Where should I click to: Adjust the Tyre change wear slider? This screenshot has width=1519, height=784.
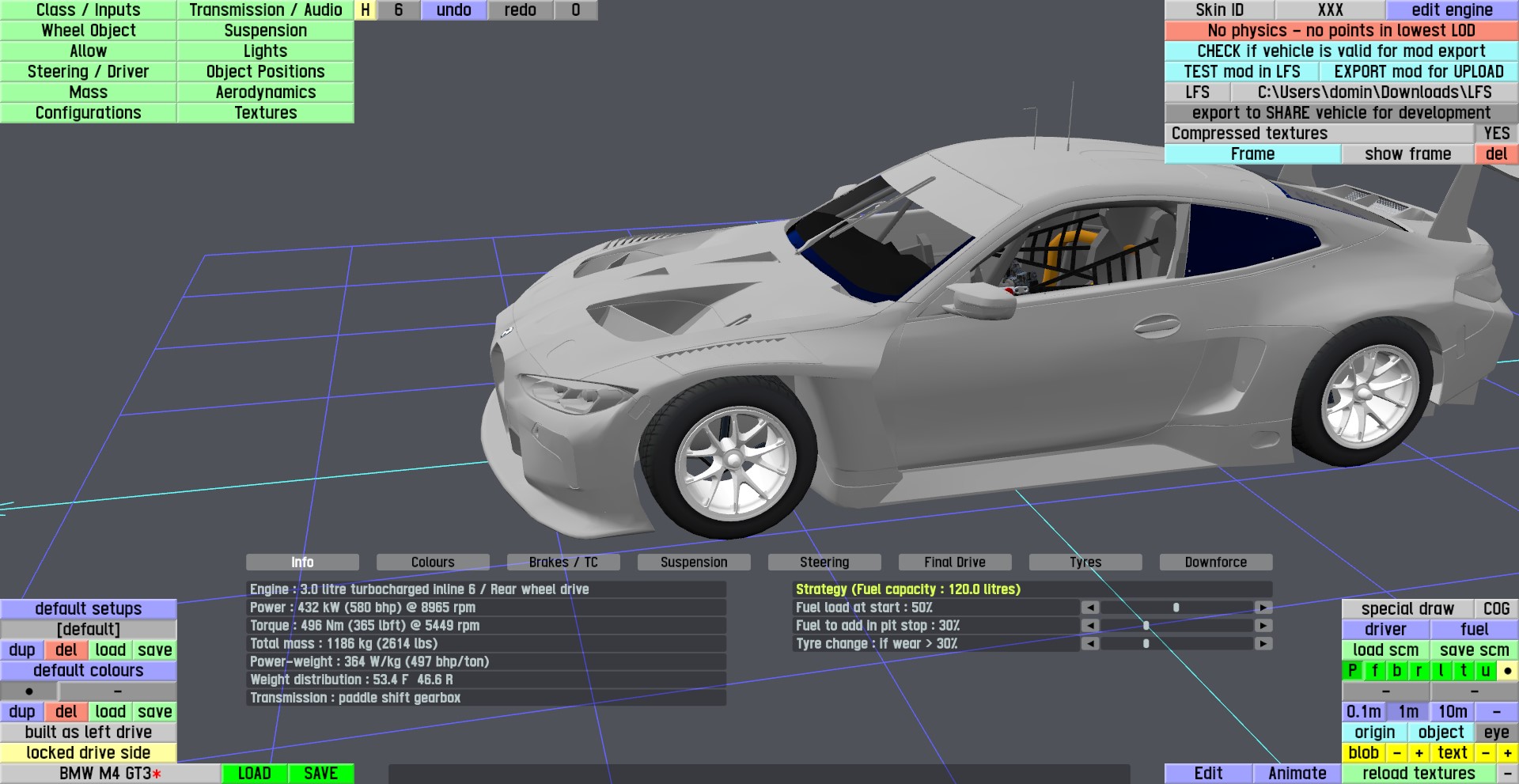click(1176, 644)
